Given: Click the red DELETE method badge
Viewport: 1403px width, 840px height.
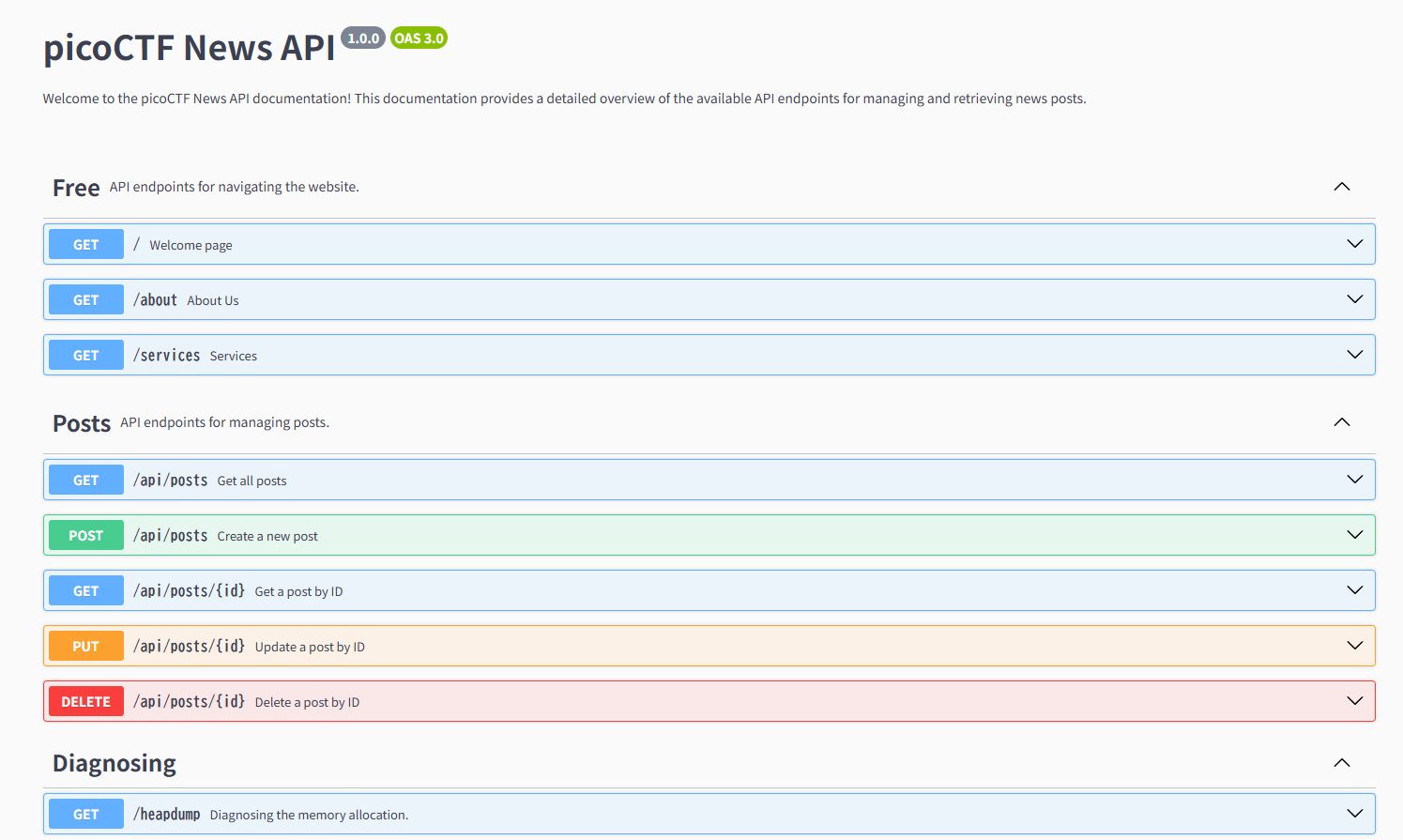Looking at the screenshot, I should [86, 701].
